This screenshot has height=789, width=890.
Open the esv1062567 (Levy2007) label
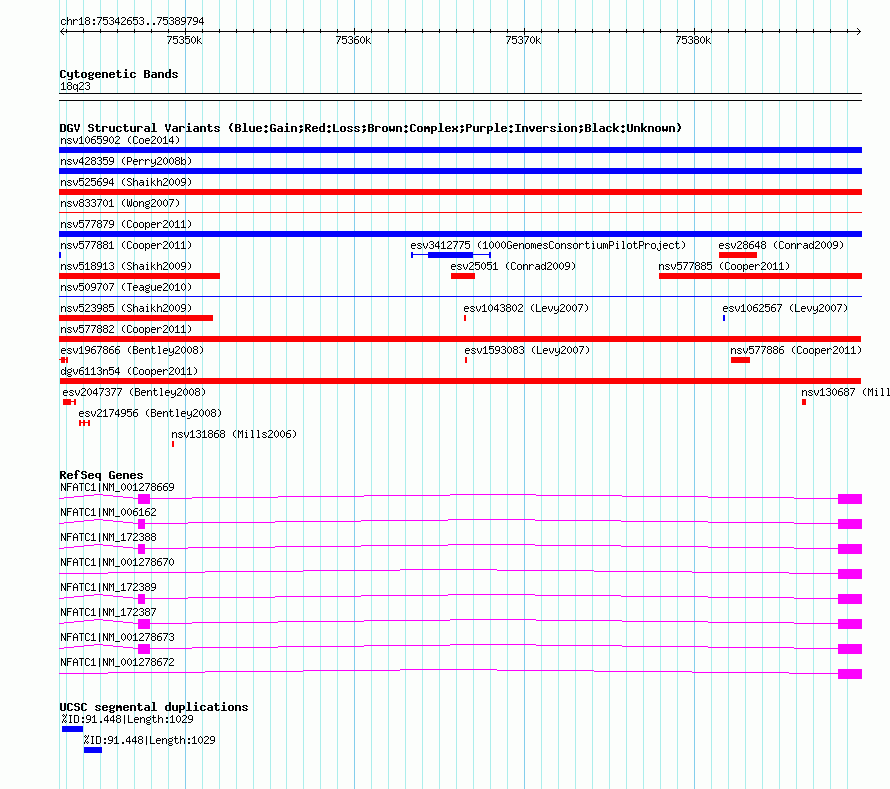[x=785, y=308]
